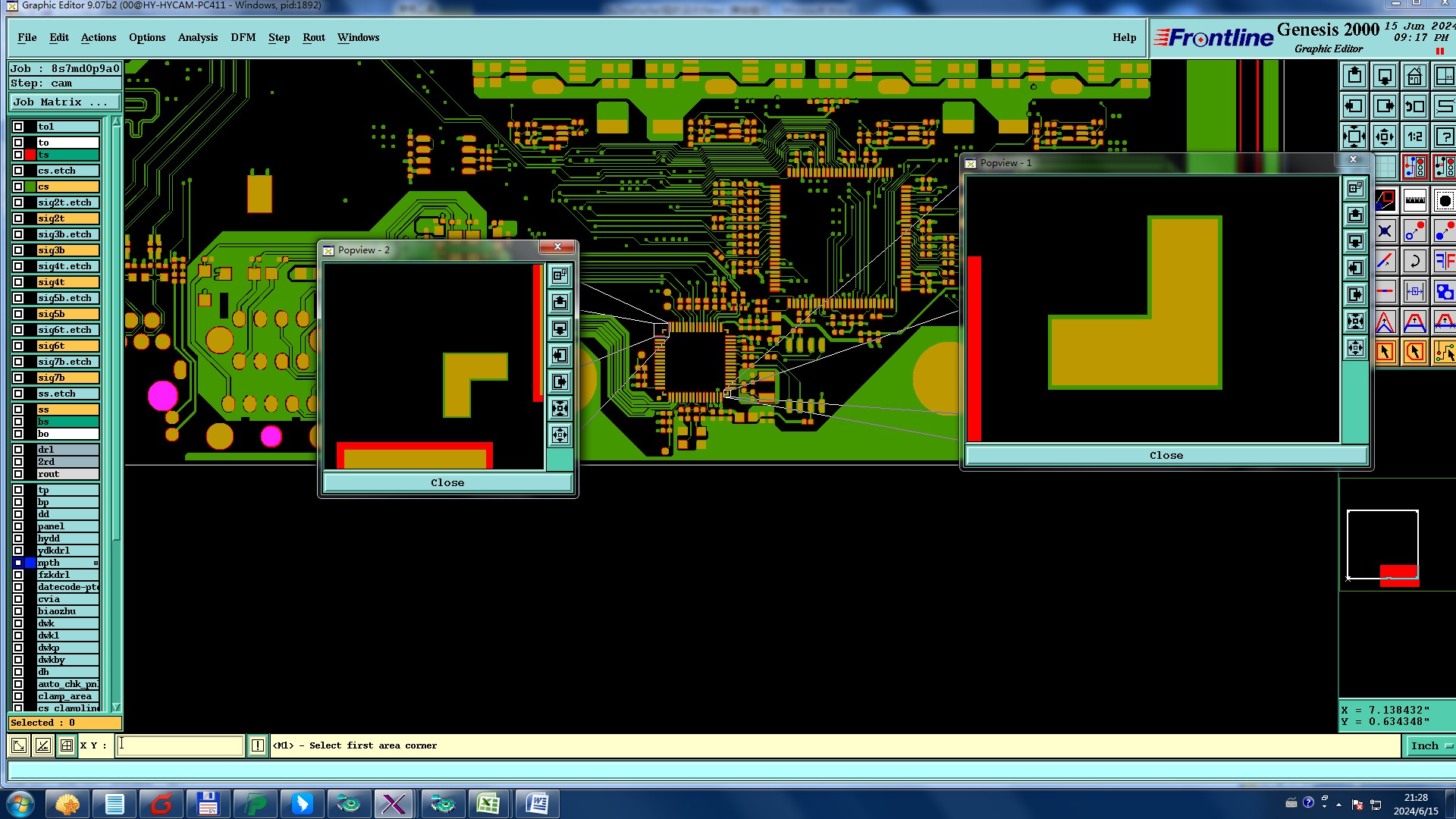Toggle the drl layer checkbox

18,450
